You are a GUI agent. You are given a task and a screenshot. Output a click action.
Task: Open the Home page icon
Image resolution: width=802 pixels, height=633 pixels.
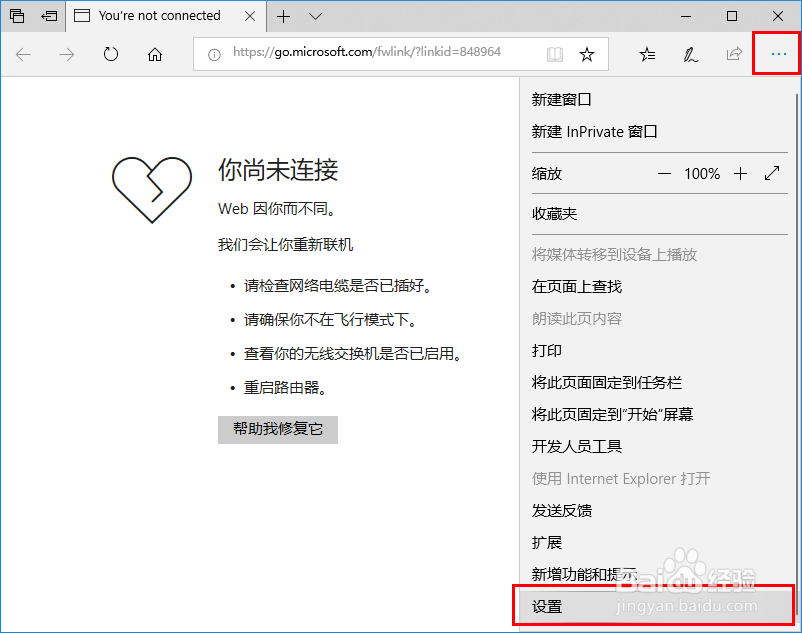[x=154, y=55]
